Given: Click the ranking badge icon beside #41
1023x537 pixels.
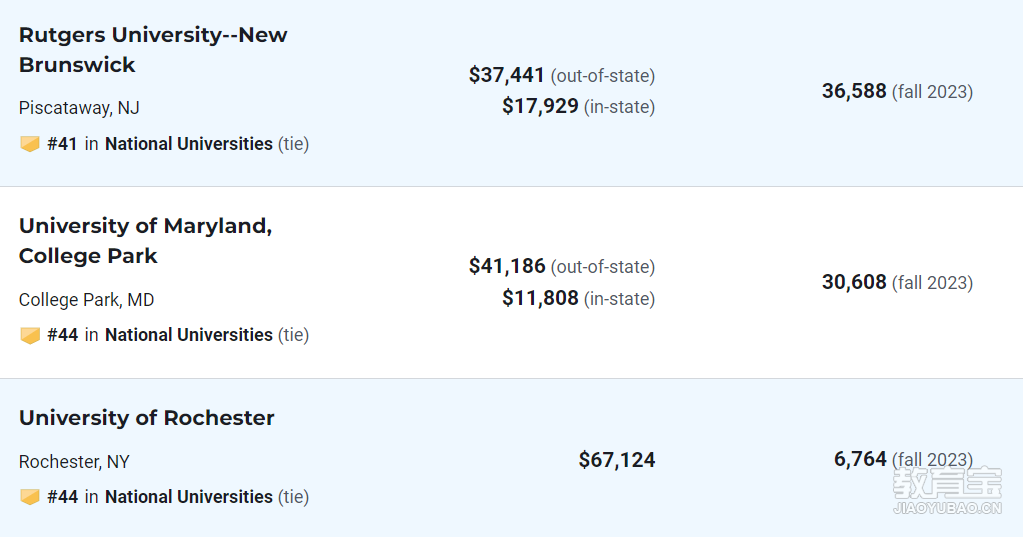Looking at the screenshot, I should point(30,144).
